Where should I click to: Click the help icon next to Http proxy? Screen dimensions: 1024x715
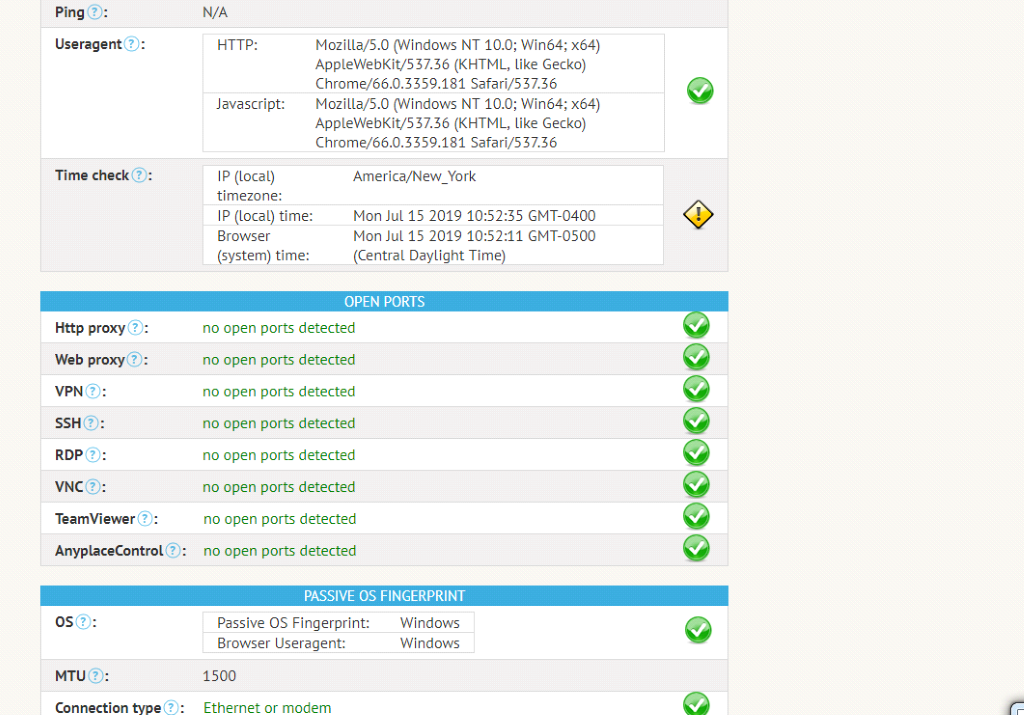point(136,328)
